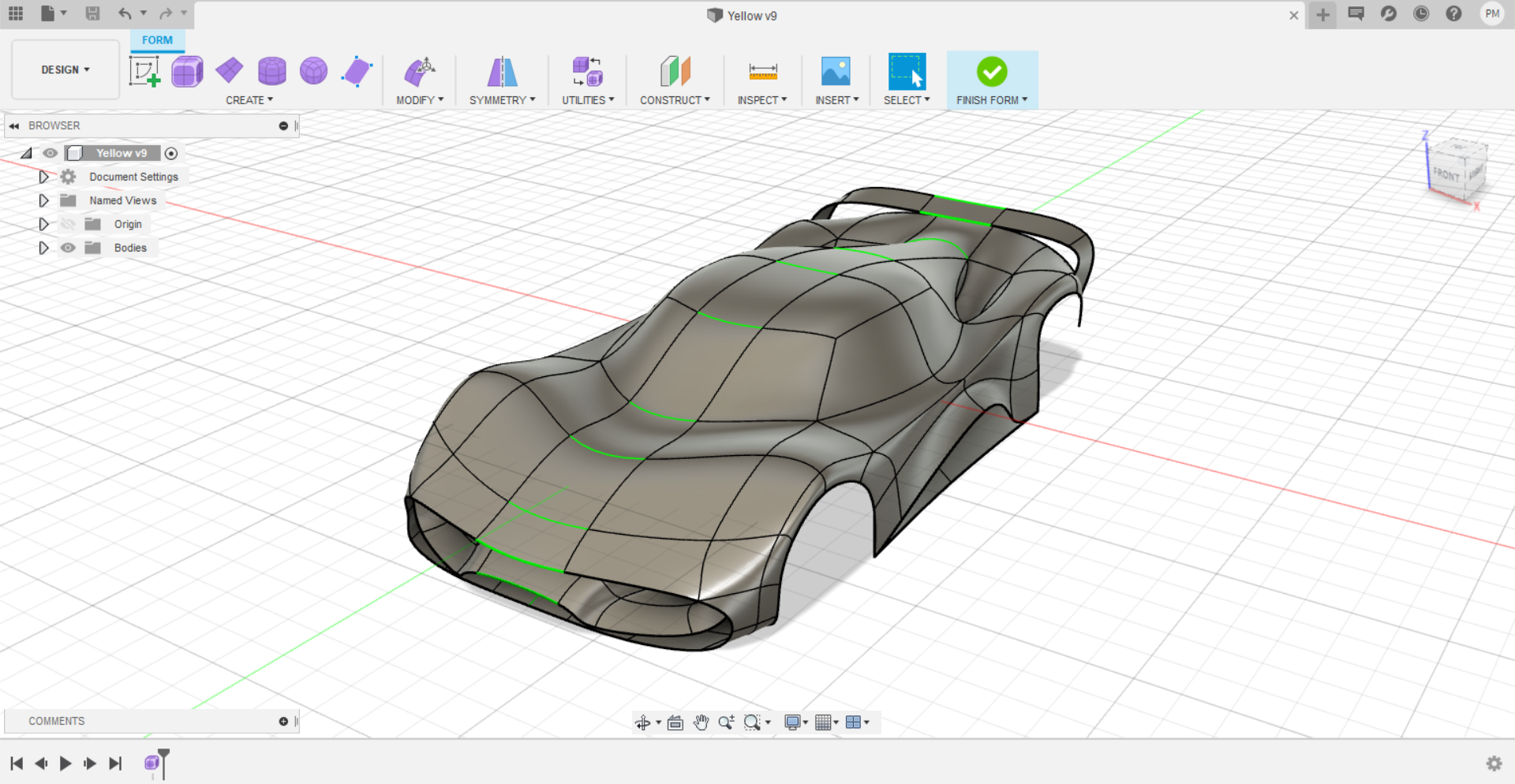
Task: Select the Sphere form tool
Action: point(313,71)
